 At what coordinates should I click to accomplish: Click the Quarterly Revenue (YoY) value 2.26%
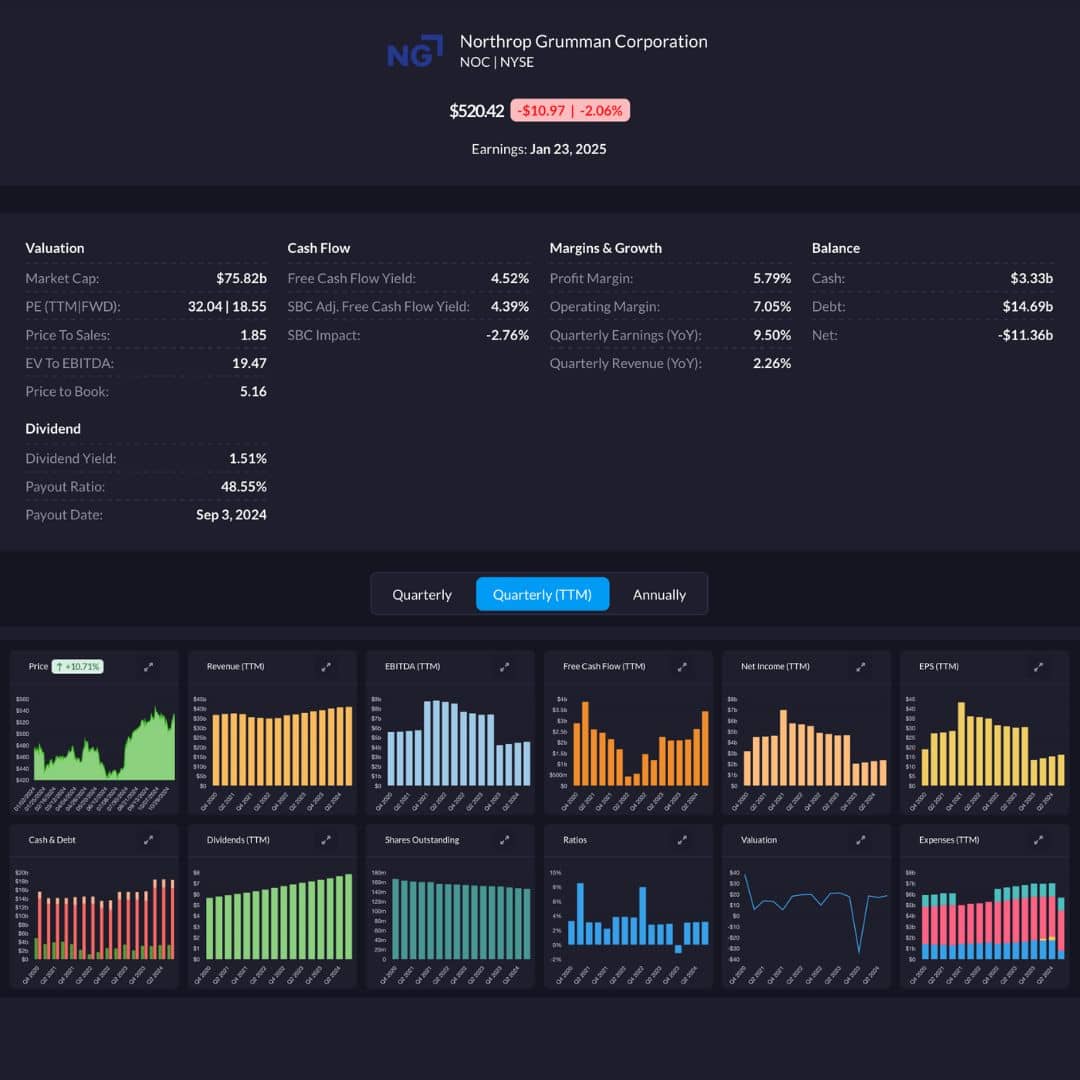point(772,363)
